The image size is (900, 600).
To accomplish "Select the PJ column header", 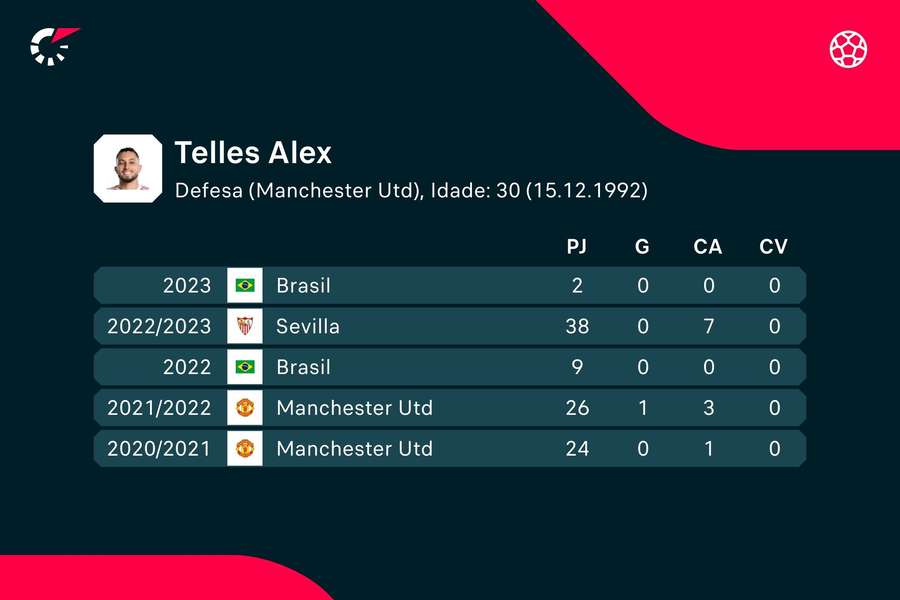I will tap(576, 246).
